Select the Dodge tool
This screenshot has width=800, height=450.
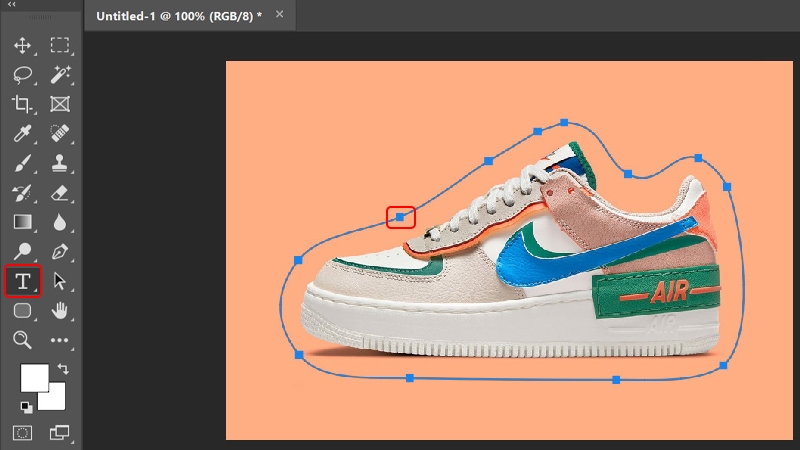22,252
